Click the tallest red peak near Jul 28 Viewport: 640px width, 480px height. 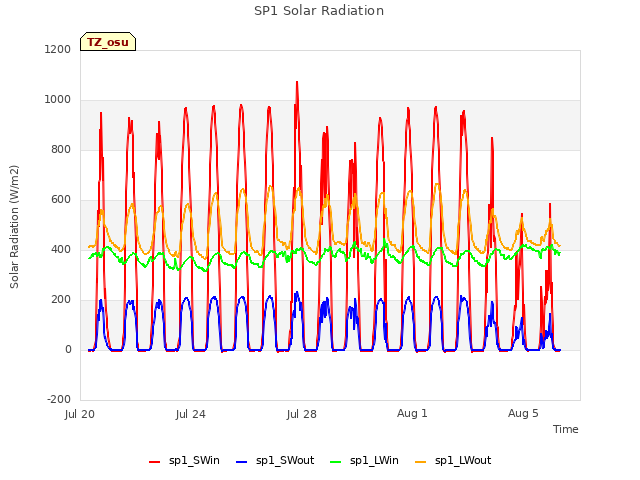coord(297,83)
